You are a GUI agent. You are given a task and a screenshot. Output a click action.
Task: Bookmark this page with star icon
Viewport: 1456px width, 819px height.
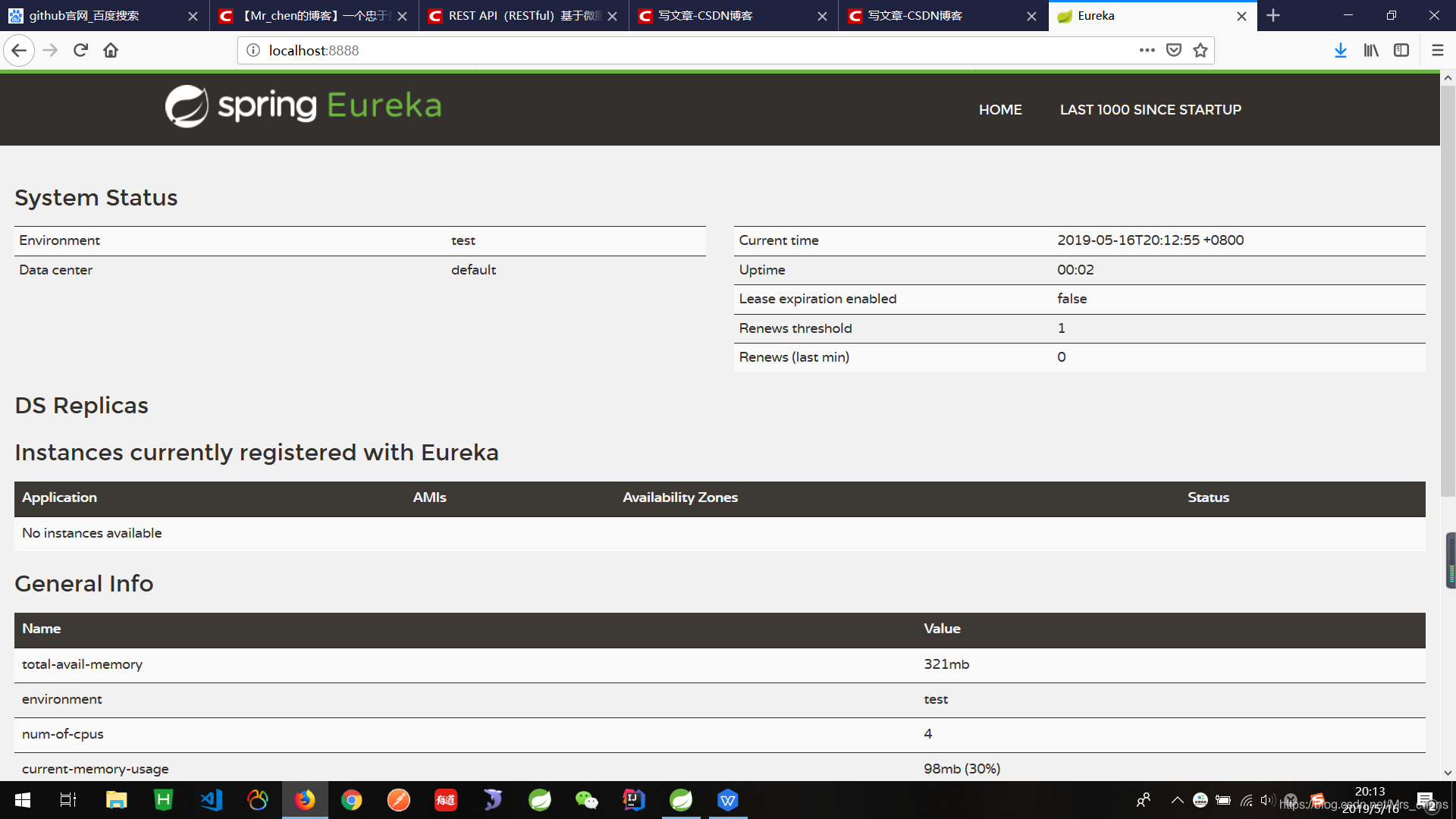click(x=1200, y=50)
